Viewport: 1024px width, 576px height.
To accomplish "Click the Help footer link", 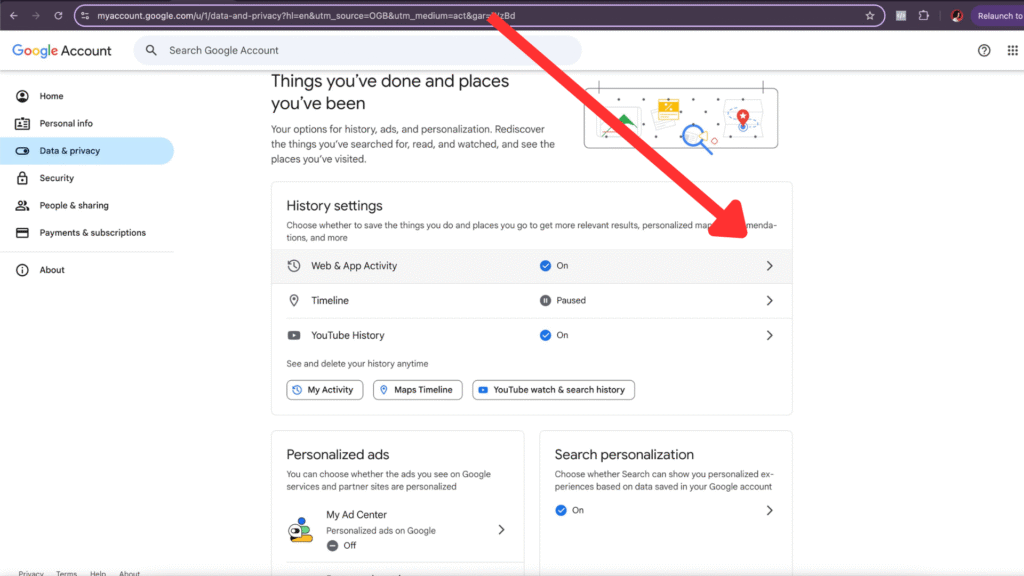I will click(98, 573).
